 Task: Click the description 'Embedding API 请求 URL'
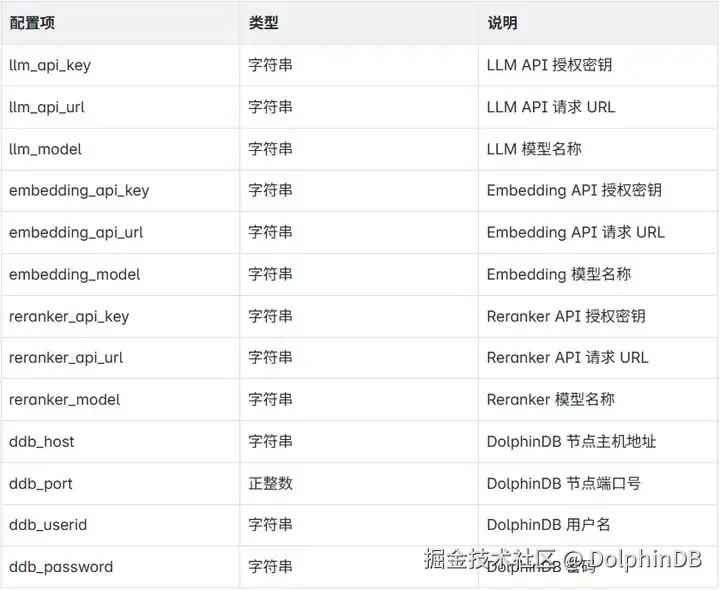click(x=576, y=232)
